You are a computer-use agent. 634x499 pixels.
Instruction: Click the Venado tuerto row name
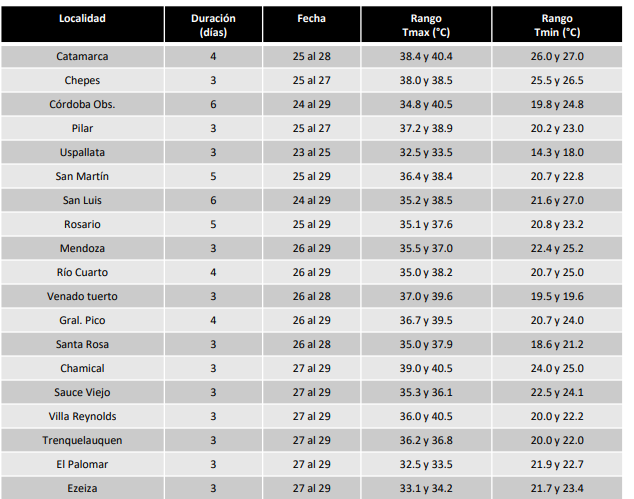pos(82,296)
